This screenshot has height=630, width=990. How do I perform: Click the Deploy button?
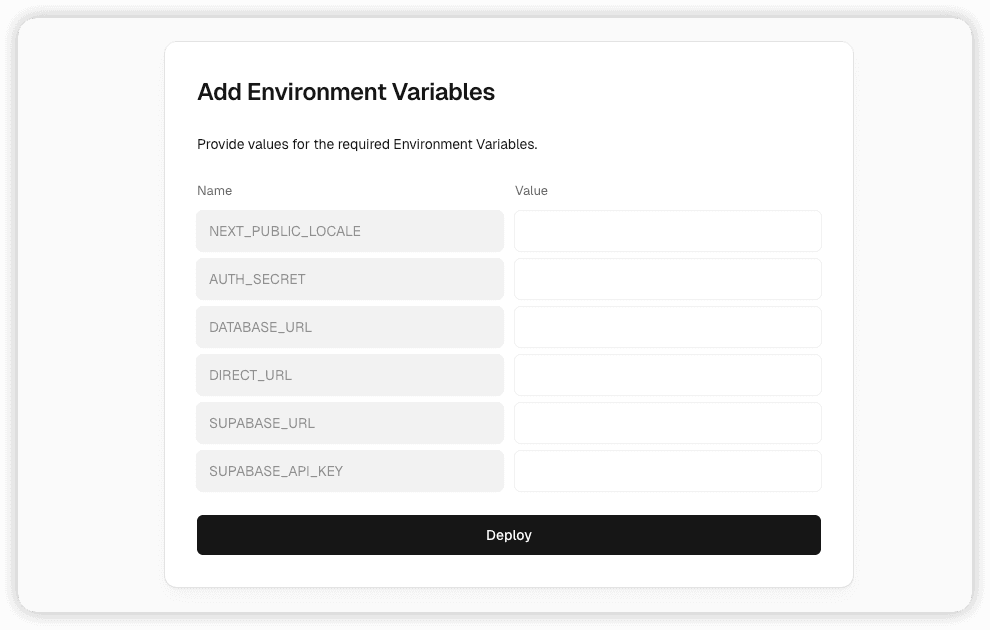pyautogui.click(x=508, y=535)
